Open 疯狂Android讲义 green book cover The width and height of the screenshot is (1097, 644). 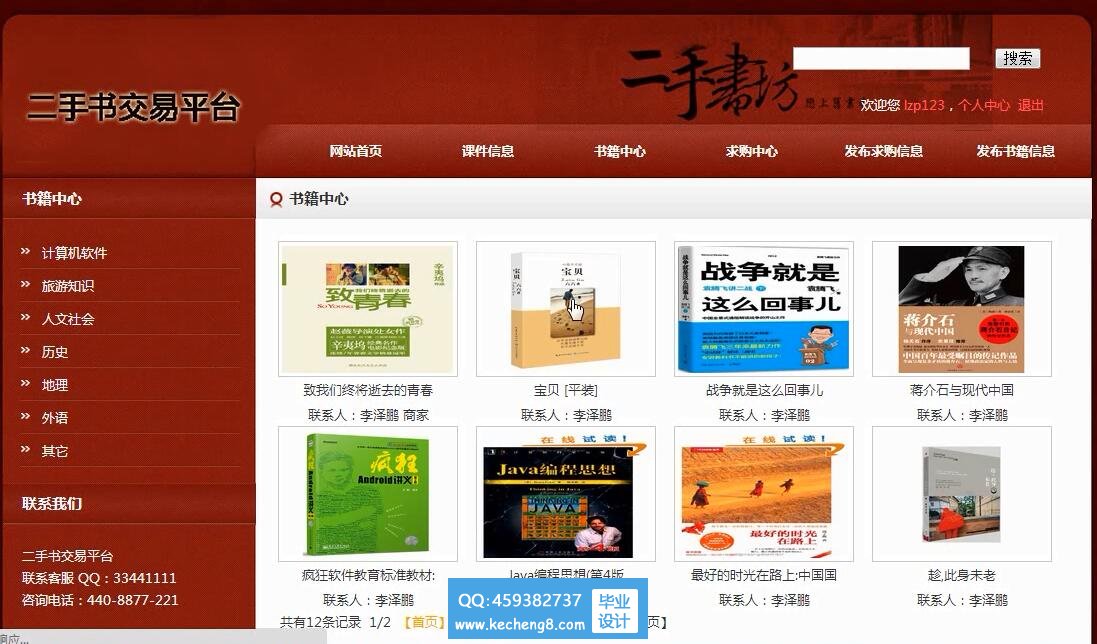[368, 494]
